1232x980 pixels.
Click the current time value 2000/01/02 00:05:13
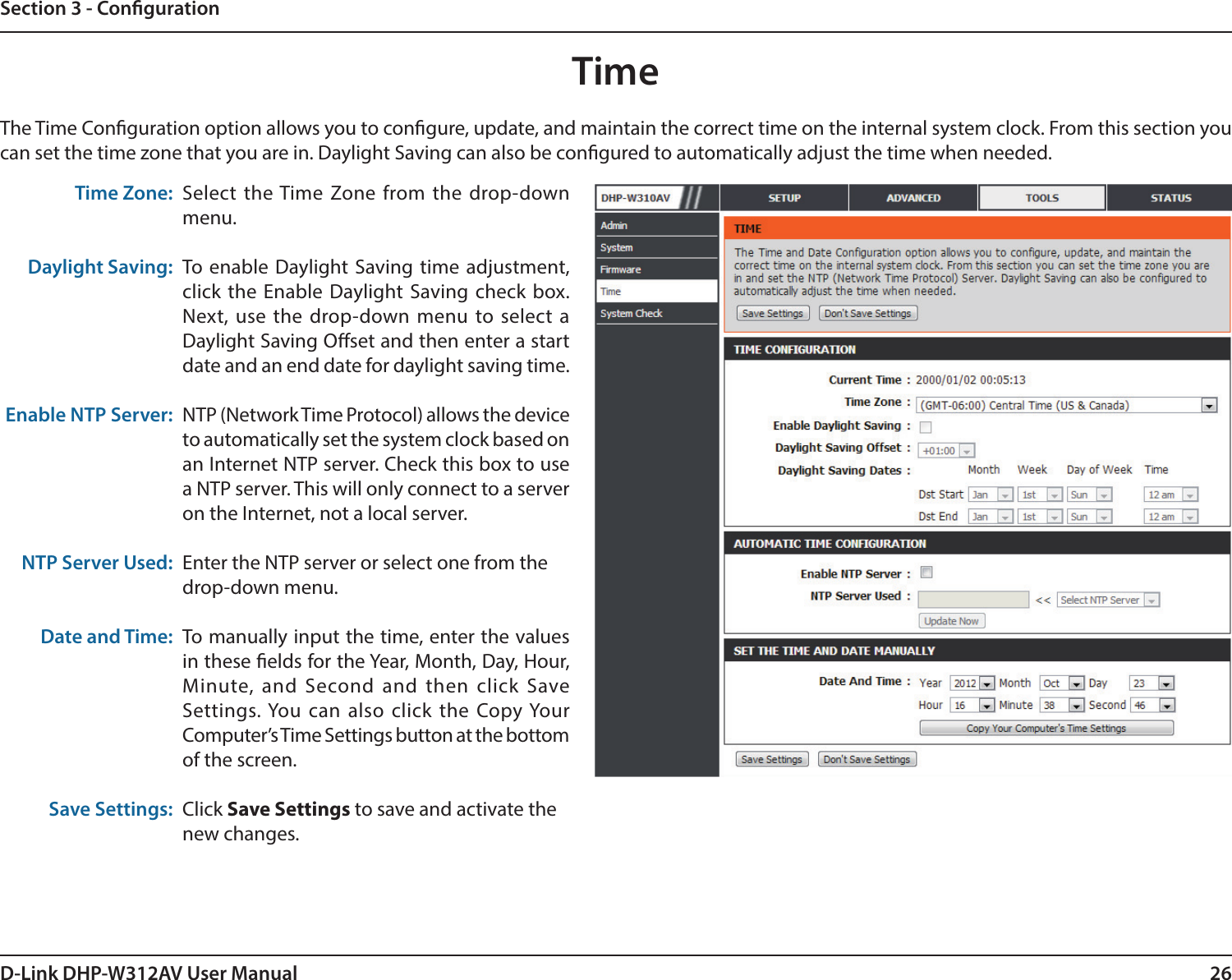[x=970, y=380]
